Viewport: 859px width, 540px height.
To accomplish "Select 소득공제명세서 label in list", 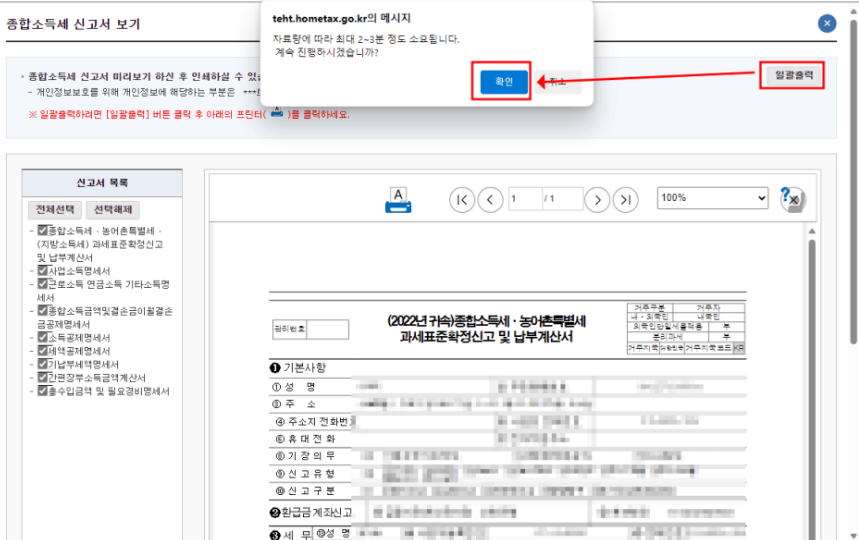I will coord(79,338).
